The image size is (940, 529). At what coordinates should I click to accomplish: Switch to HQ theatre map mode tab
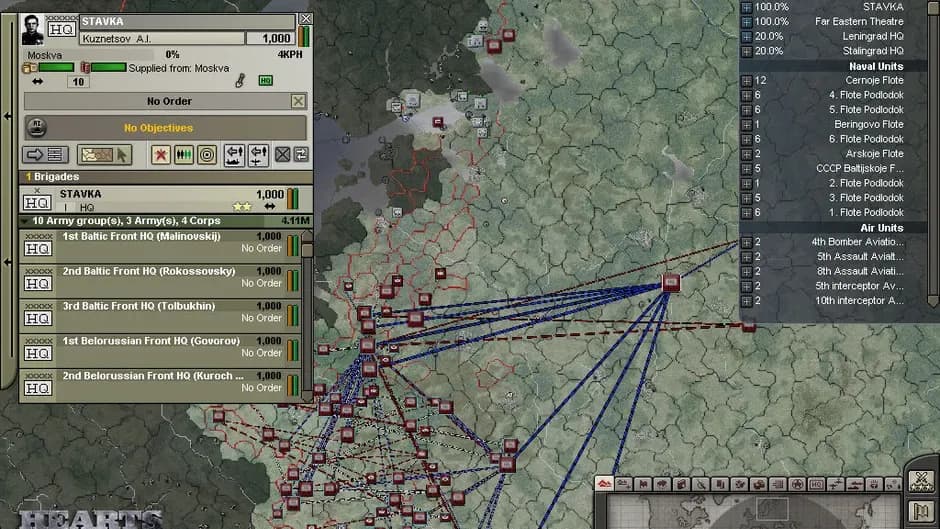(x=816, y=484)
